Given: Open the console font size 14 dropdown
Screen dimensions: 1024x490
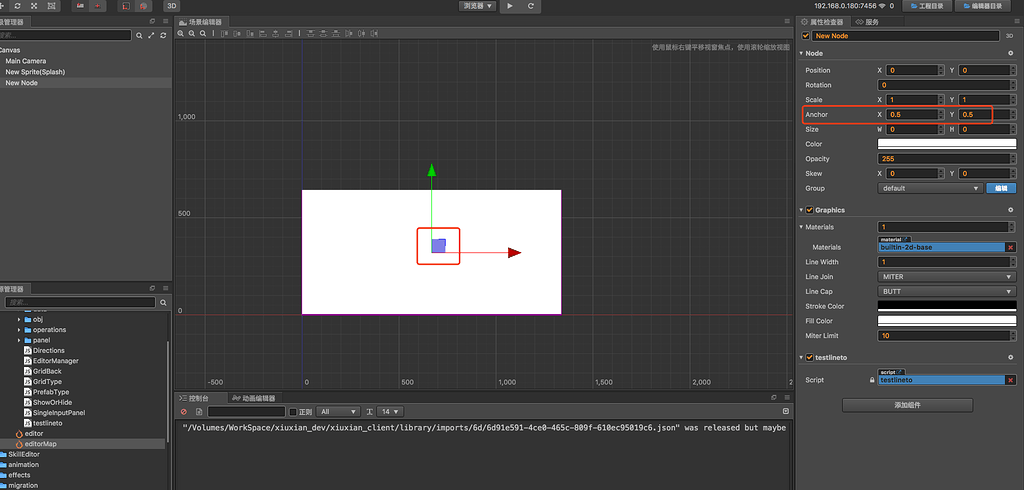Looking at the screenshot, I should tap(390, 412).
